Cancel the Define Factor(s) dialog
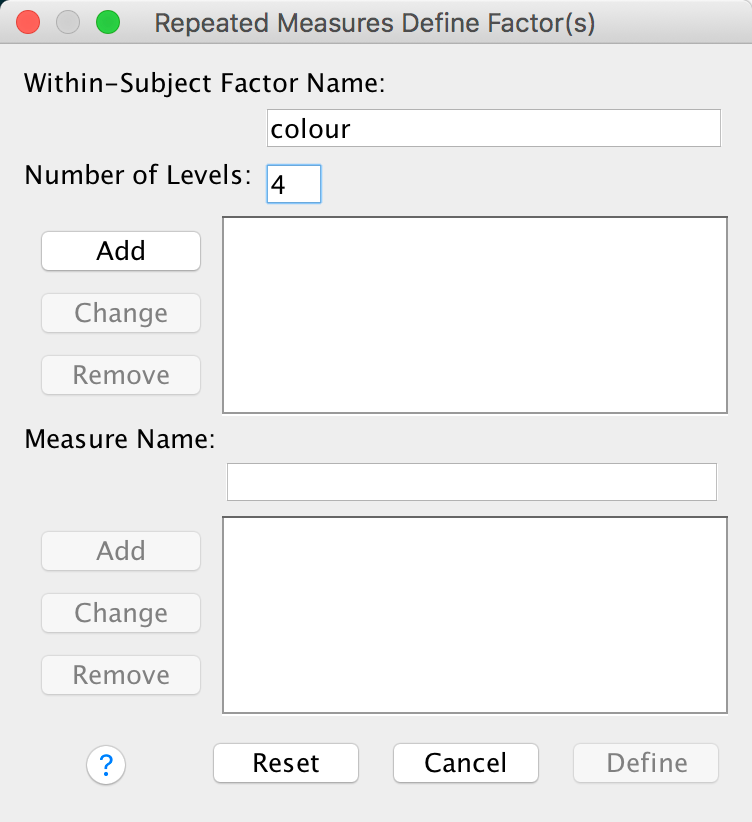752x822 pixels. click(x=466, y=763)
